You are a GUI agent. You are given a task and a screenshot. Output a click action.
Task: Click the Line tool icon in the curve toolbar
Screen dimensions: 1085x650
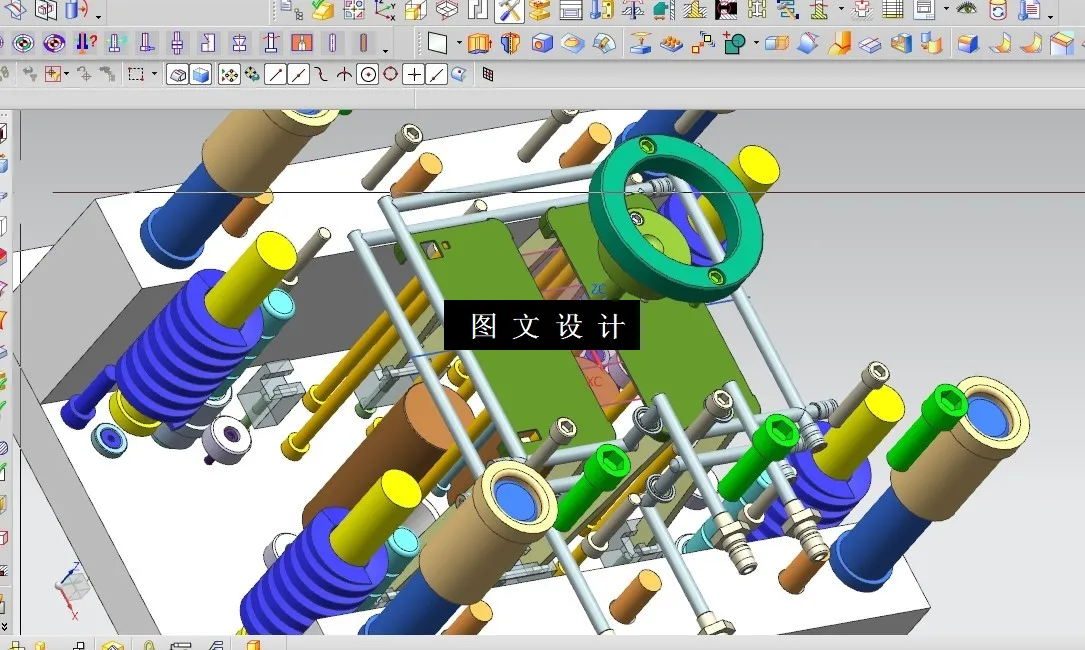click(273, 74)
